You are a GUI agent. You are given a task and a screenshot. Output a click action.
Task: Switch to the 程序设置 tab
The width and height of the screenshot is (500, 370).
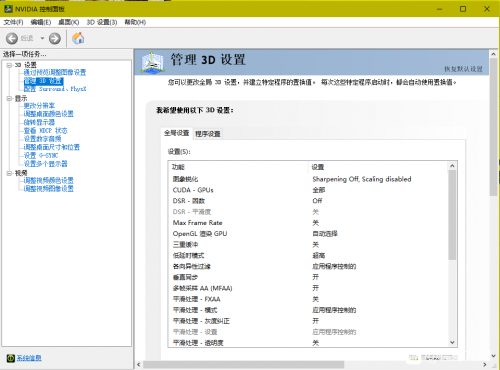(x=208, y=134)
